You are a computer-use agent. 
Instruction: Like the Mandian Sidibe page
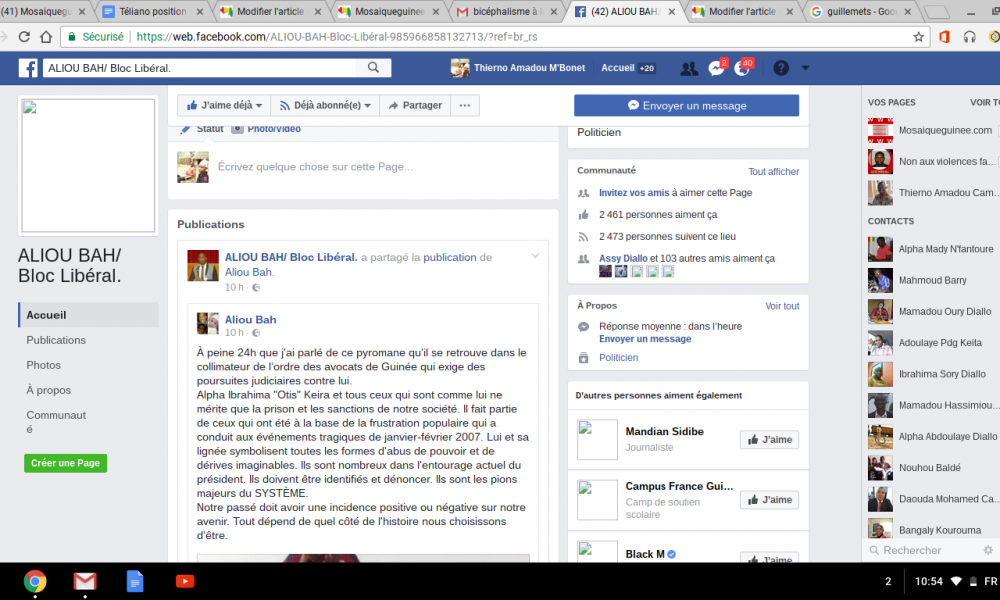click(770, 439)
